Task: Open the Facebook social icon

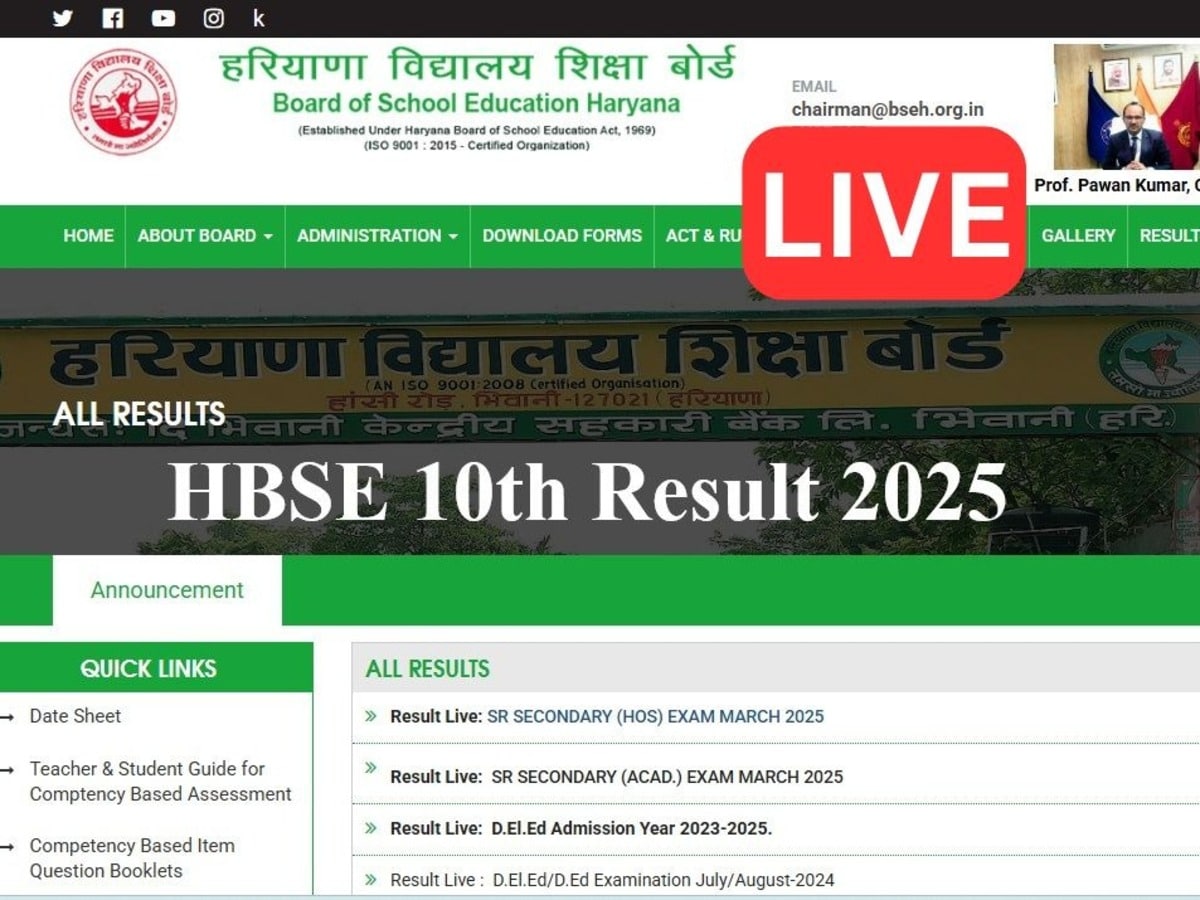Action: [x=113, y=18]
